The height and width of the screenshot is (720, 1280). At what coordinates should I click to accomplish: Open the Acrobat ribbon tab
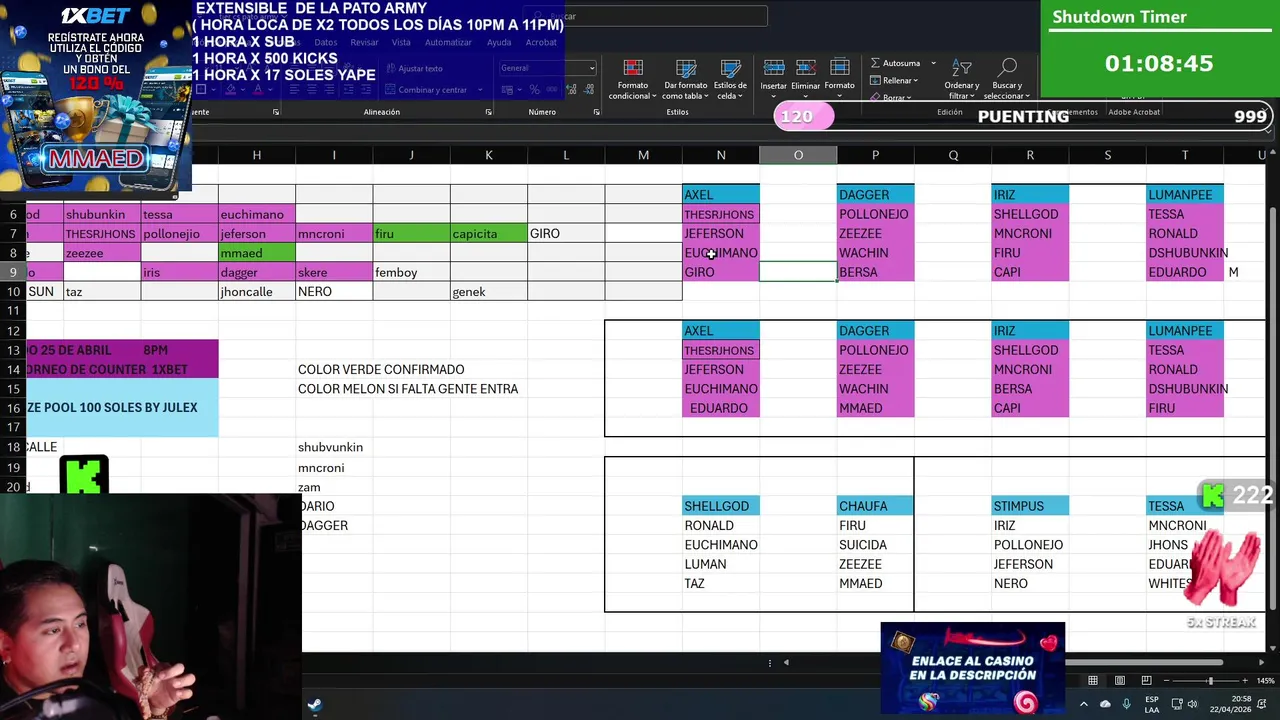click(541, 42)
